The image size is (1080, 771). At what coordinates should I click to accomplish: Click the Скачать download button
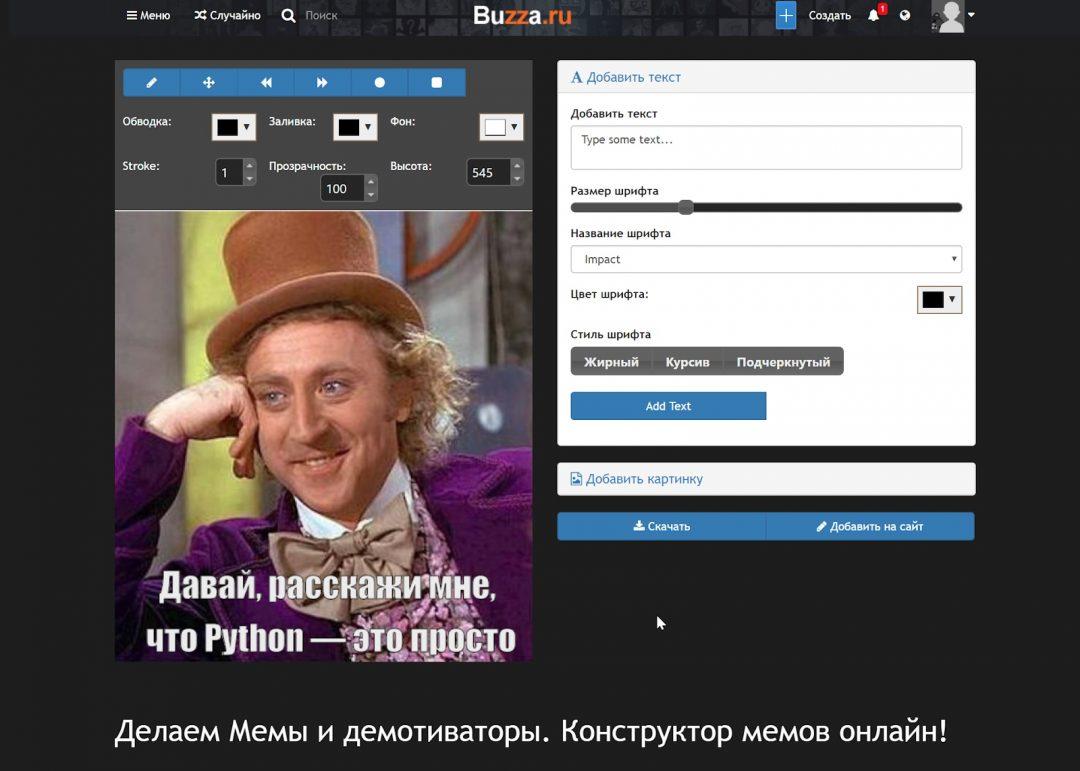[x=661, y=525]
